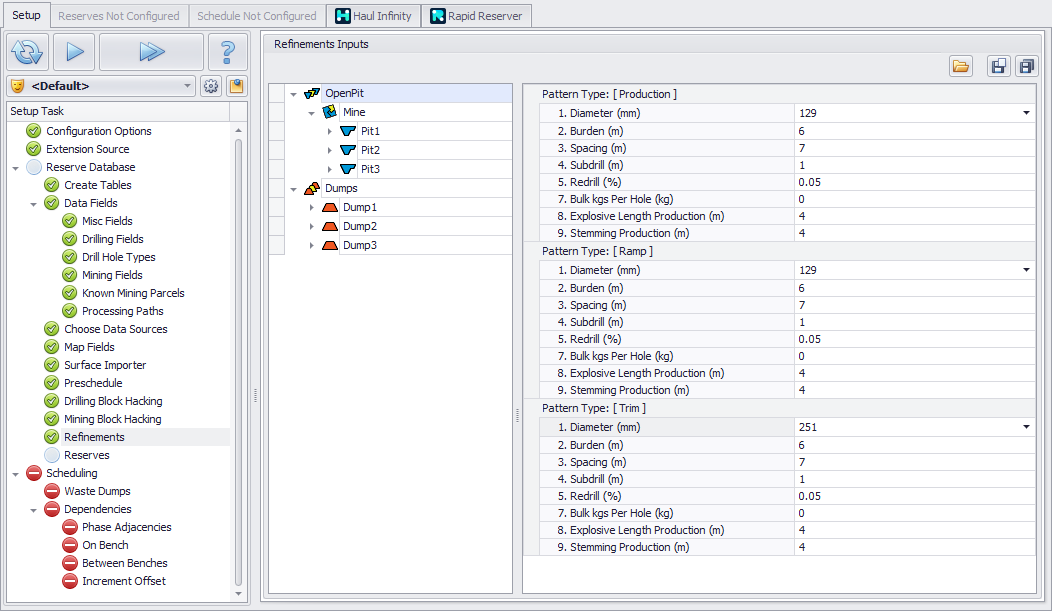Click the Burden value field under Production
This screenshot has width=1052, height=611.
(x=913, y=131)
